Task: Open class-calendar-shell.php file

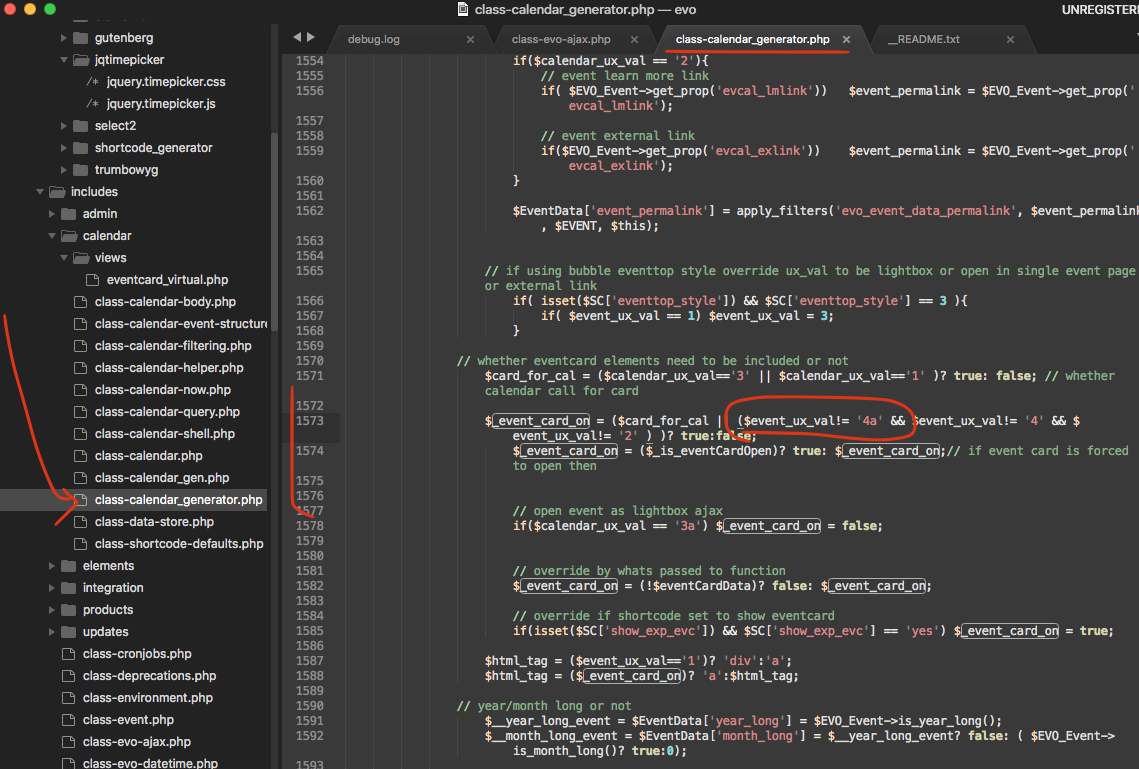Action: [165, 434]
